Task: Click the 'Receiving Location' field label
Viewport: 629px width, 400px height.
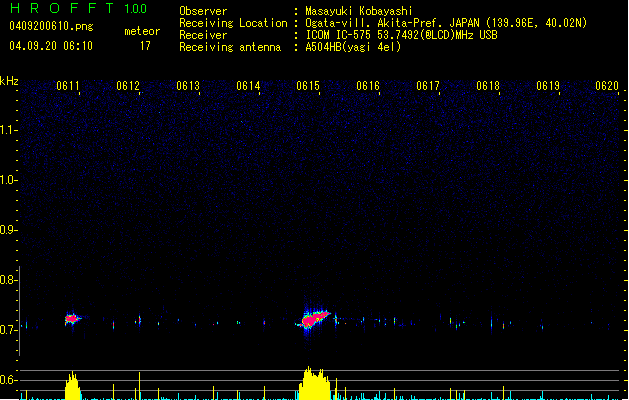Action: (233, 23)
